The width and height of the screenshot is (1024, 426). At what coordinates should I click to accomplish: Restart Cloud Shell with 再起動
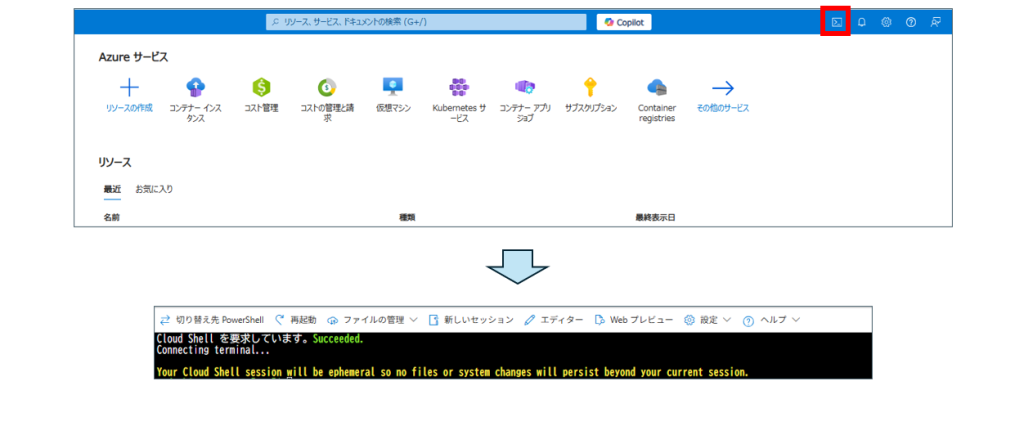pyautogui.click(x=296, y=320)
